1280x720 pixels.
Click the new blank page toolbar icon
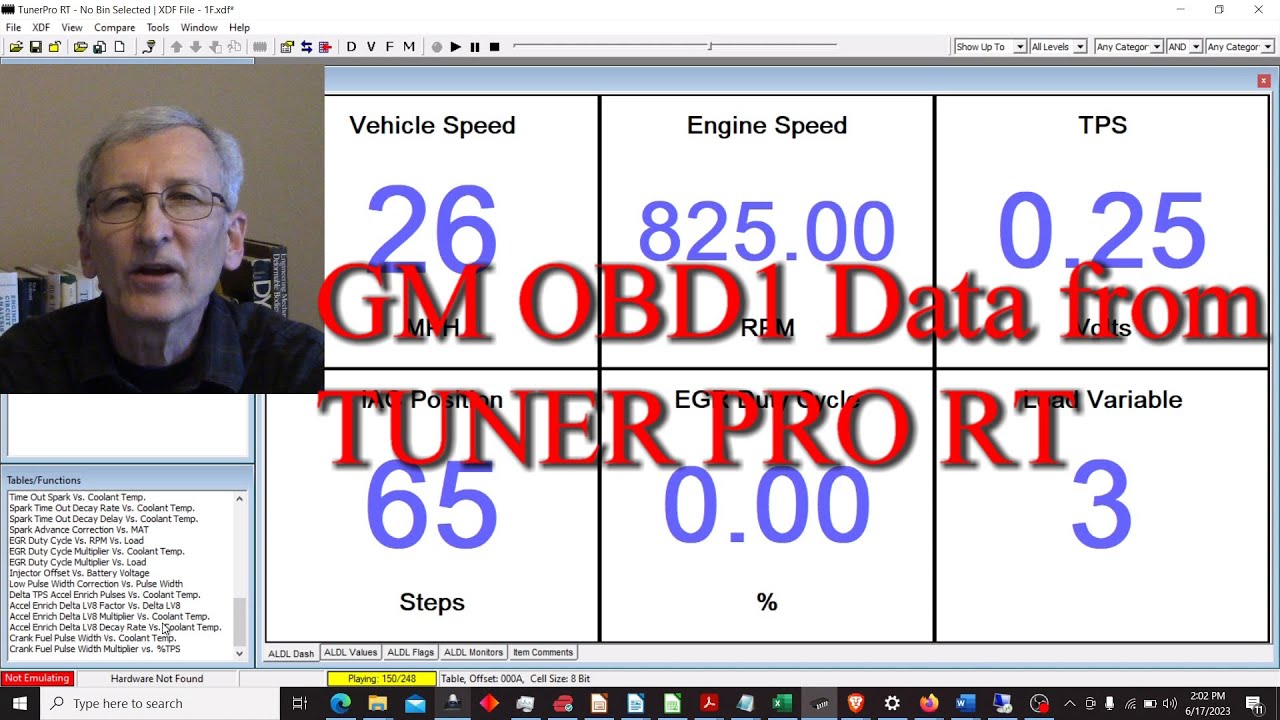click(120, 47)
